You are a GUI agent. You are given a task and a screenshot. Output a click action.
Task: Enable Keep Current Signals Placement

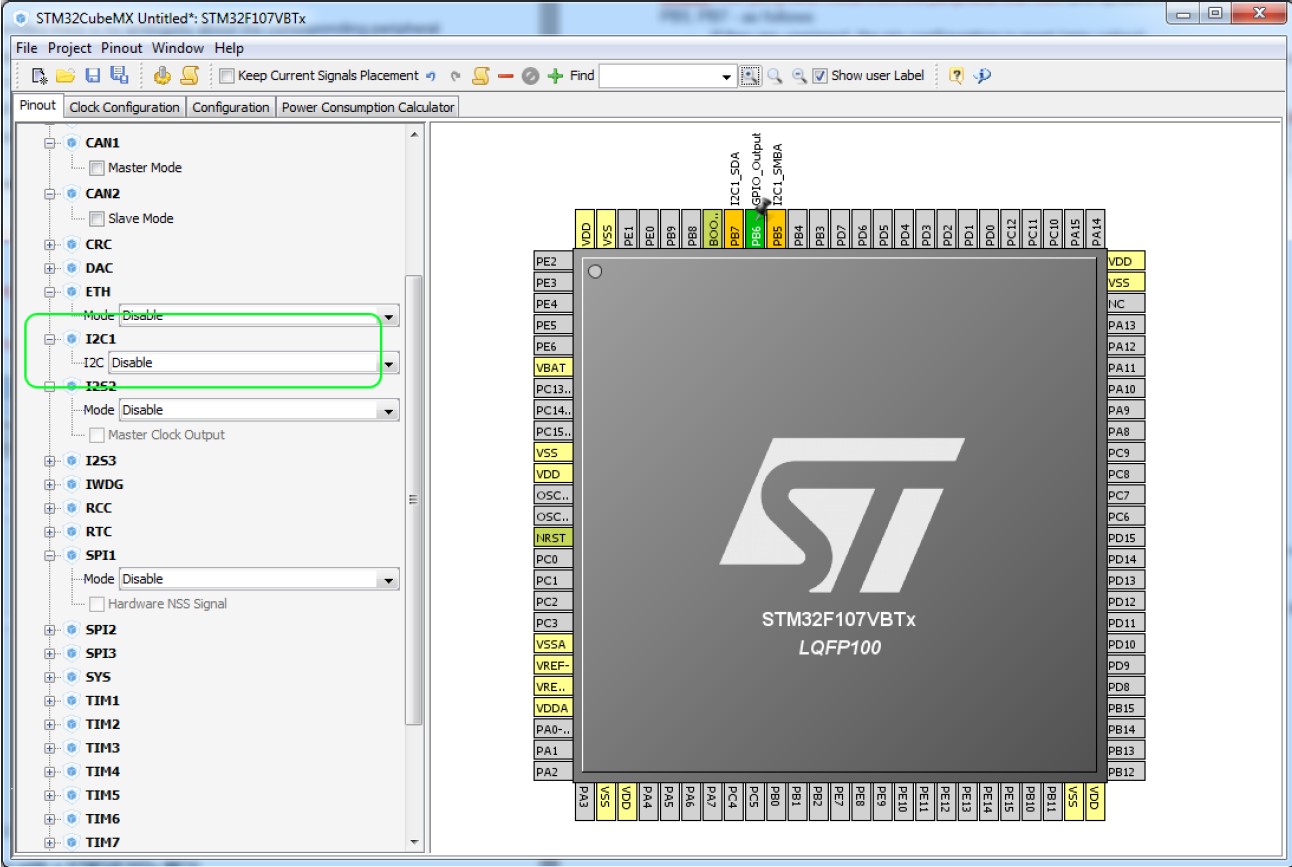point(227,76)
